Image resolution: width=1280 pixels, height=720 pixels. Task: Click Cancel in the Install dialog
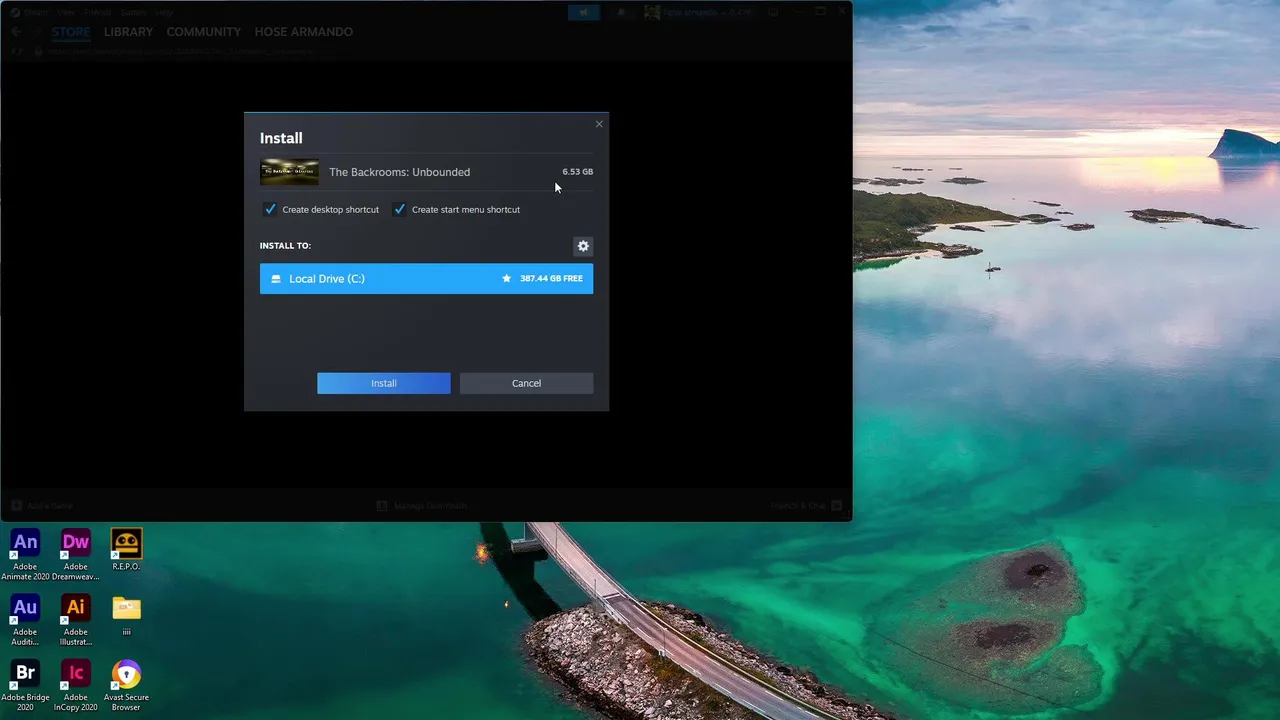(x=526, y=383)
